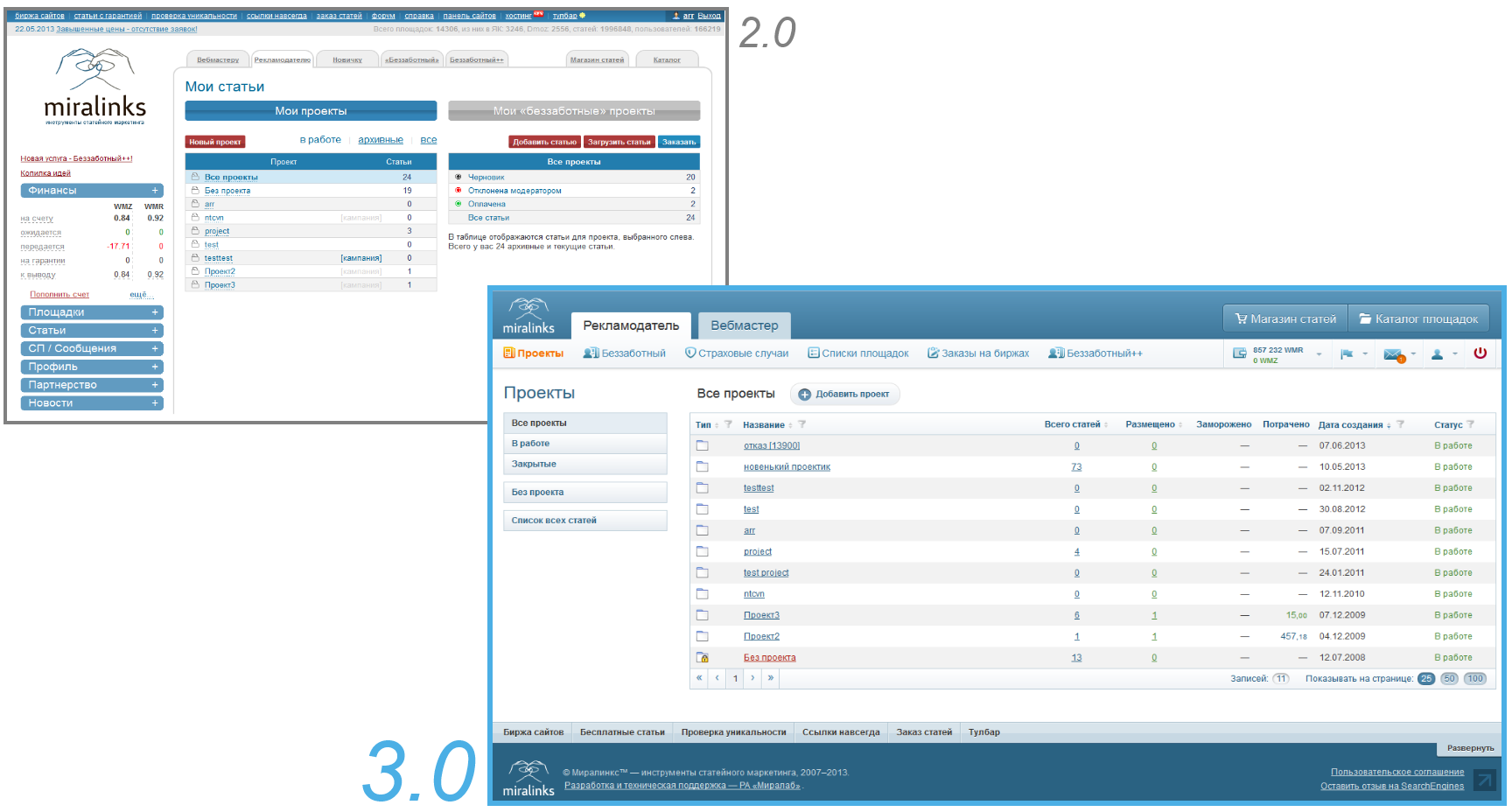The height and width of the screenshot is (812, 1512).
Task: Show 100 records per page
Action: pyautogui.click(x=1475, y=679)
